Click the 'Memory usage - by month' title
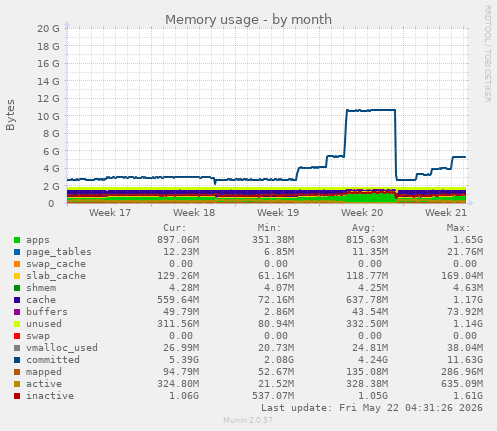The image size is (497, 431). coord(248,20)
